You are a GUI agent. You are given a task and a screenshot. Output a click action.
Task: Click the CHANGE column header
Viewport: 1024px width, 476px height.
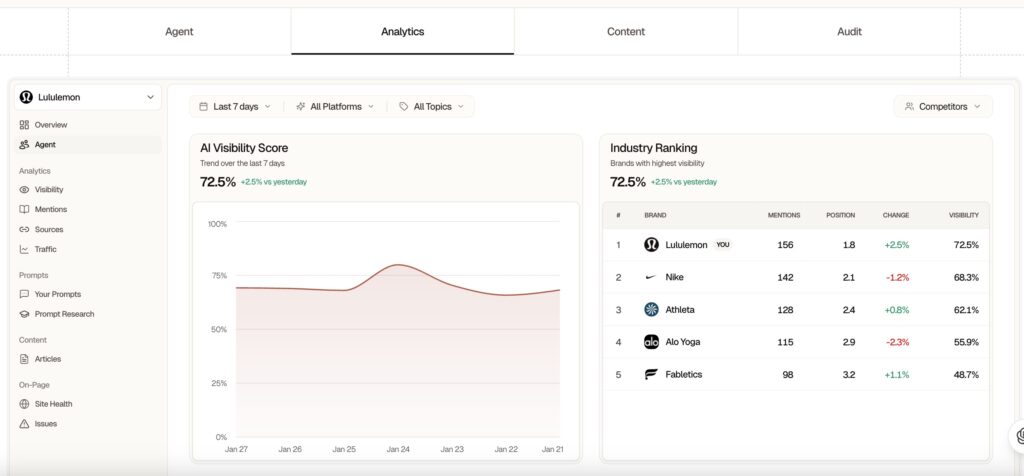[x=896, y=215]
